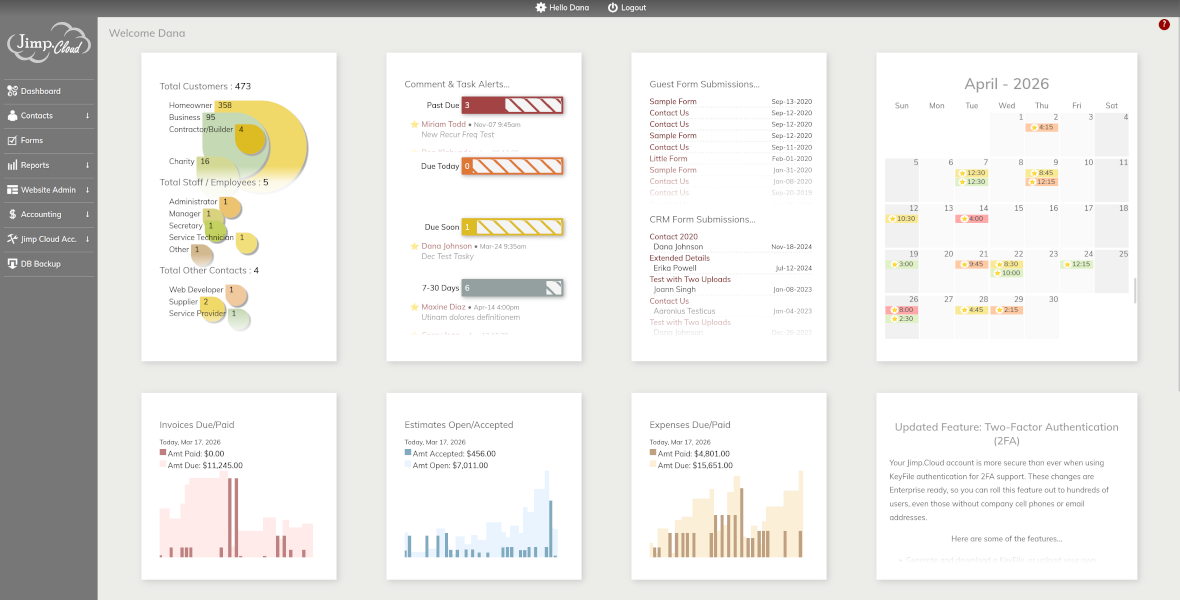The height and width of the screenshot is (600, 1180).
Task: Open Forms via its checkbox-pen icon
Action: point(12,141)
